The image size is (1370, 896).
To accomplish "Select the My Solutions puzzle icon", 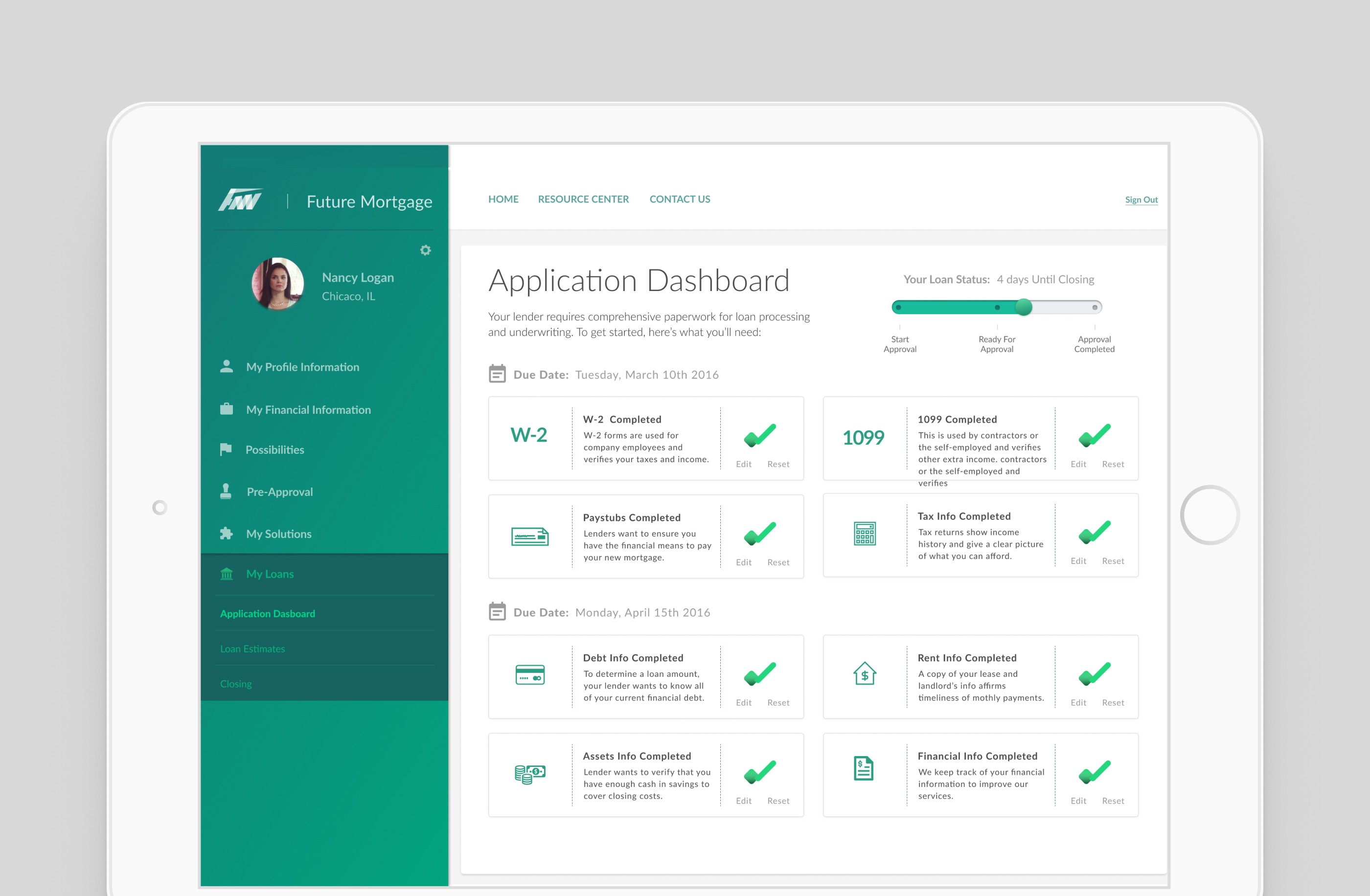I will [227, 533].
